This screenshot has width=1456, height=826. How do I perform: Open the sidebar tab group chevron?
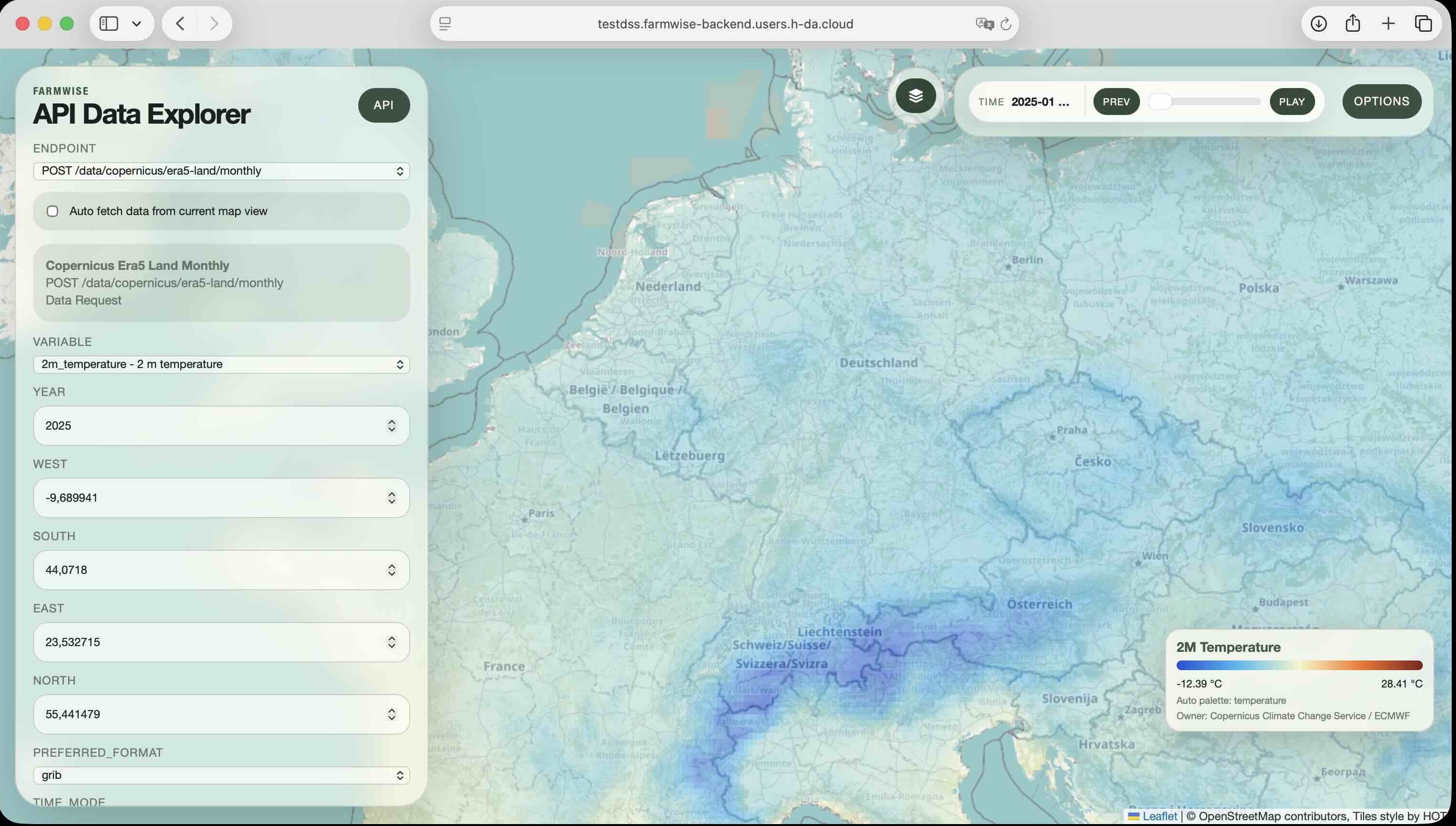[x=137, y=23]
